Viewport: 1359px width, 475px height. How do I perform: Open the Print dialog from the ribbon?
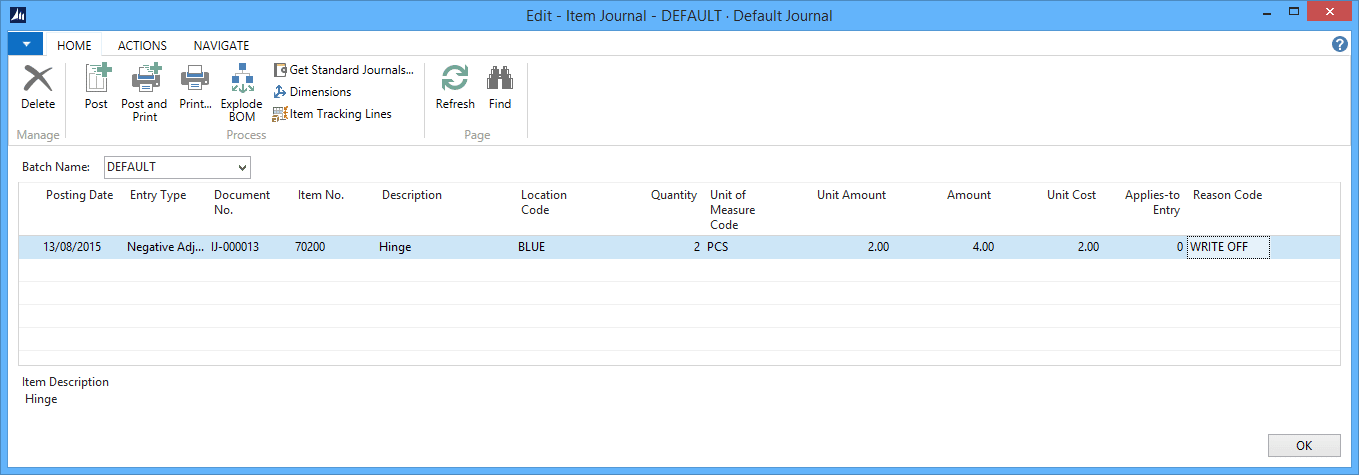195,80
